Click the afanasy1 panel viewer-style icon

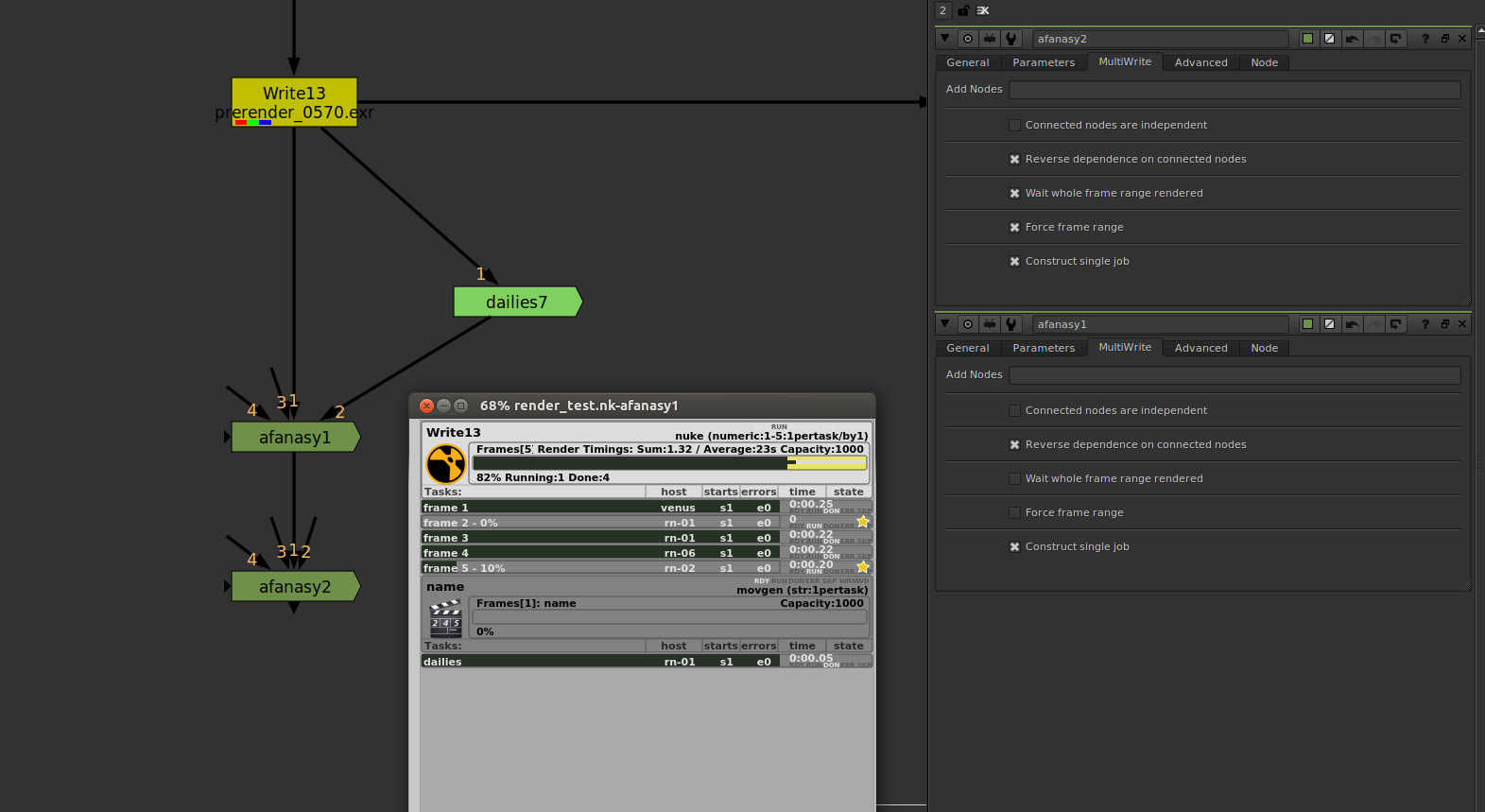point(990,324)
